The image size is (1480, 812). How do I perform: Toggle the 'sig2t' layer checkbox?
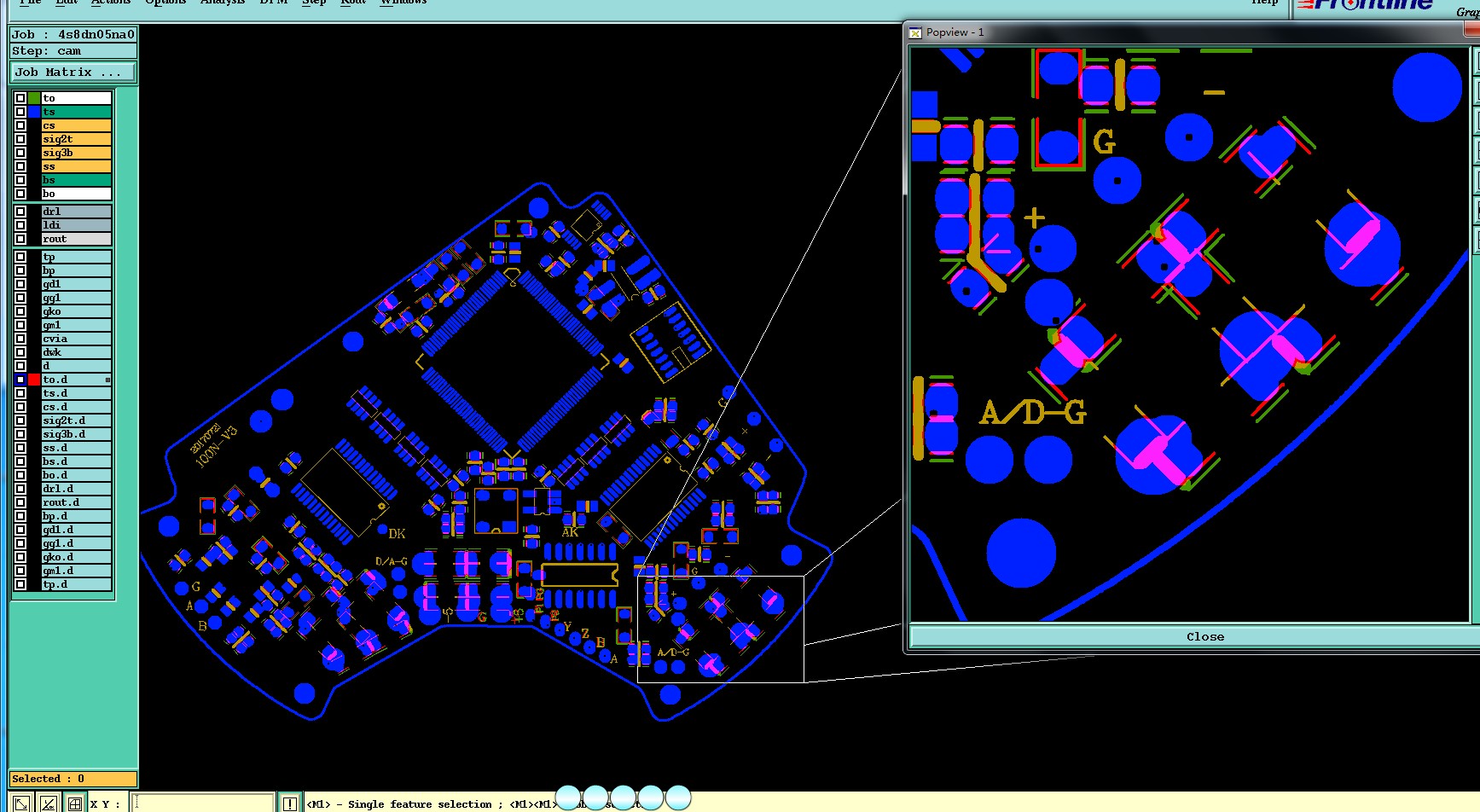[20, 139]
